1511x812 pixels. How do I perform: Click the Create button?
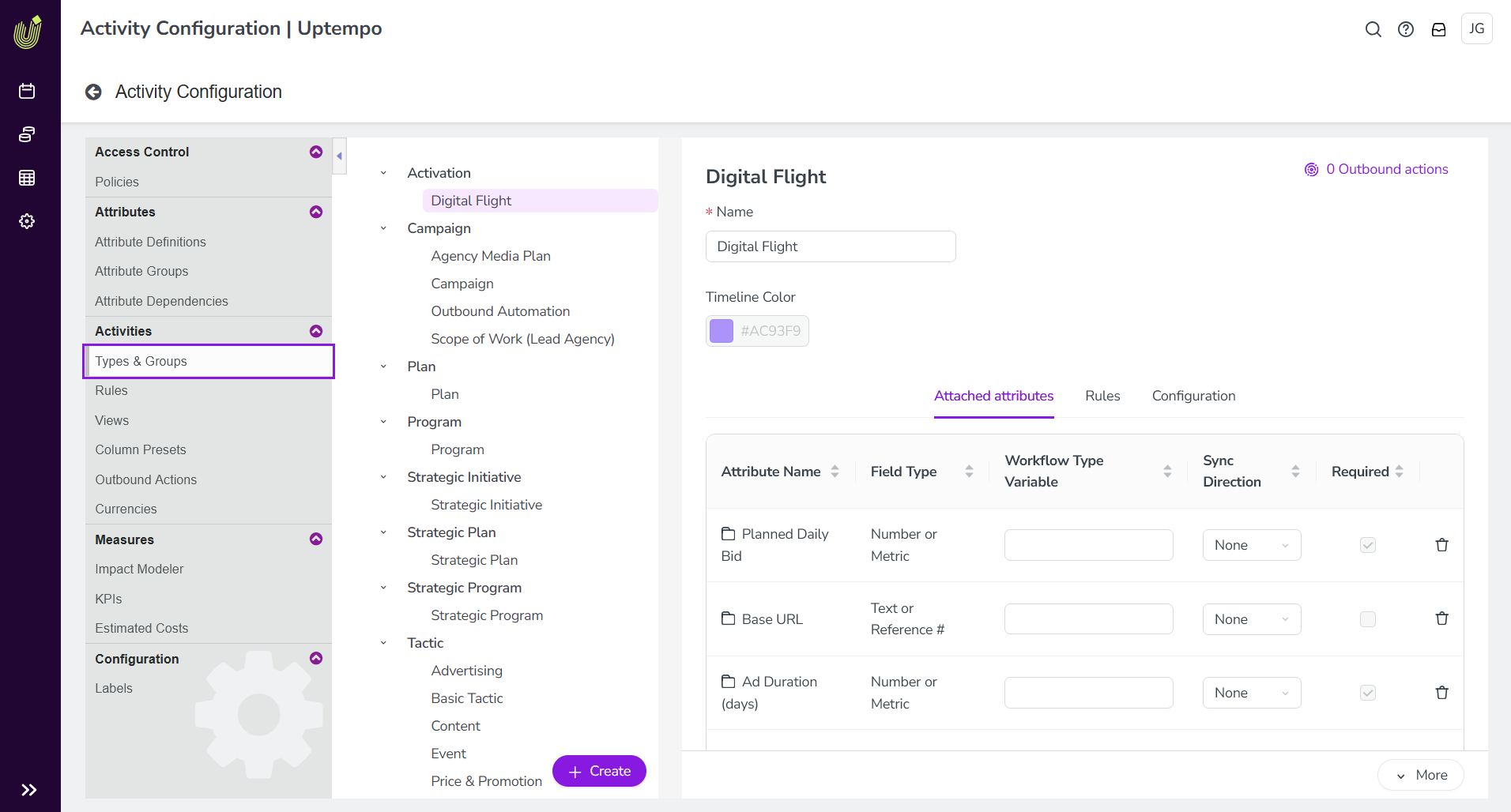click(599, 771)
